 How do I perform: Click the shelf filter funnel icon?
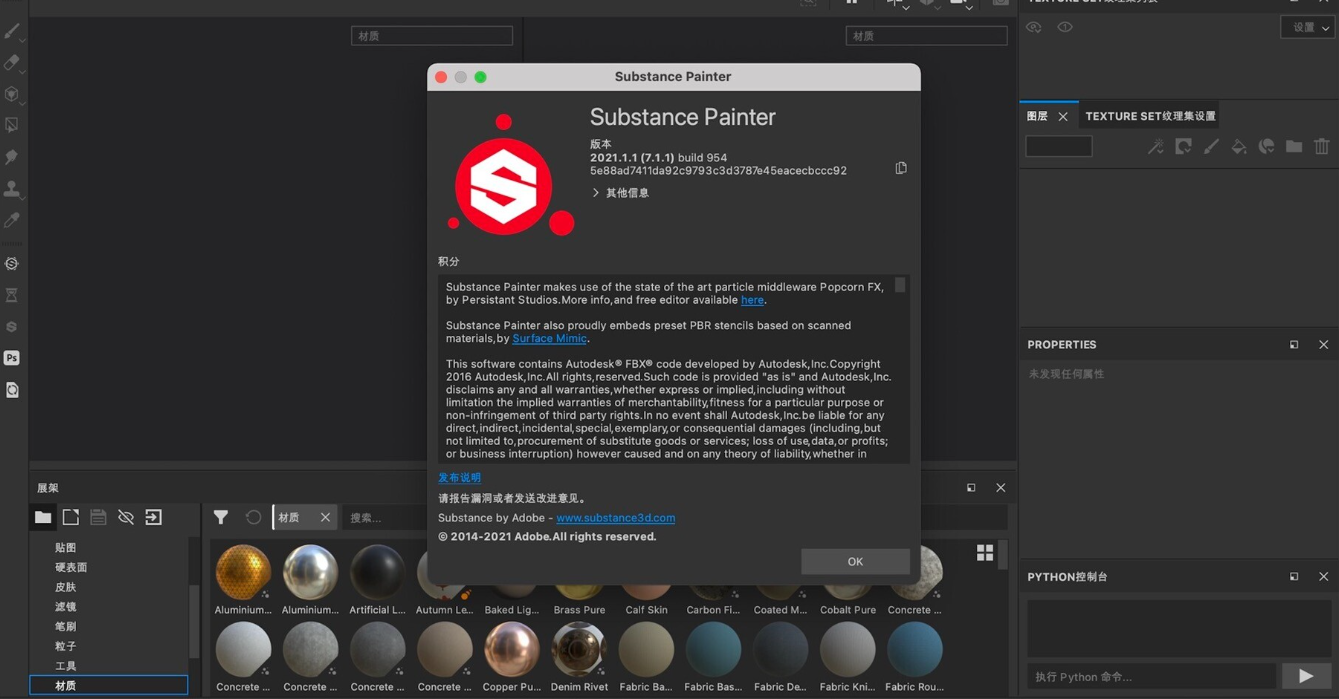click(x=221, y=517)
